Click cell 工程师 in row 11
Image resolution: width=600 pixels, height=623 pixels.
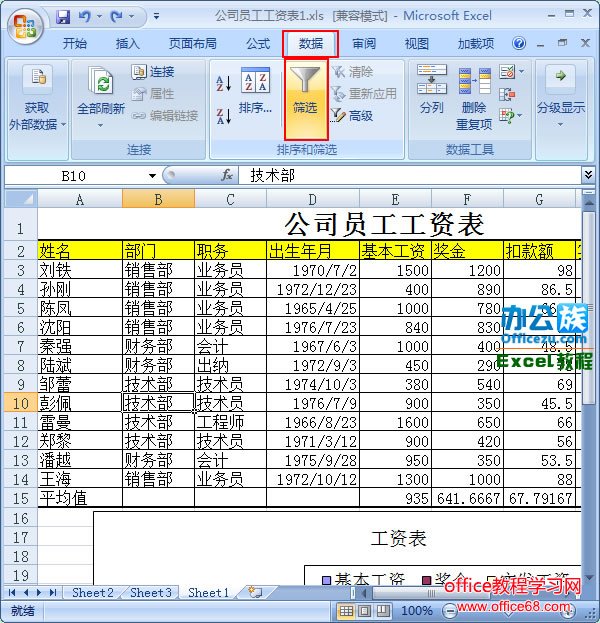230,422
